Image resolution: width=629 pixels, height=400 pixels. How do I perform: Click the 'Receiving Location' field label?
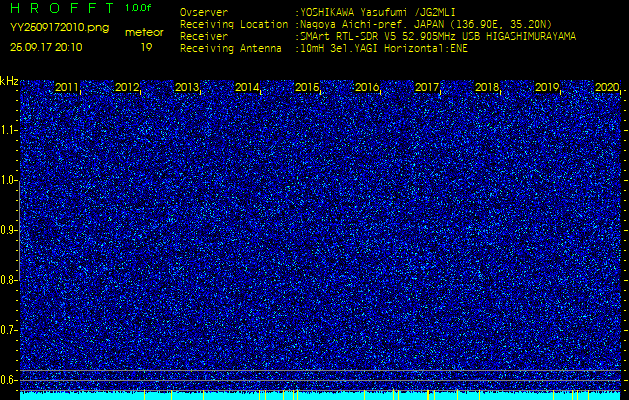234,24
